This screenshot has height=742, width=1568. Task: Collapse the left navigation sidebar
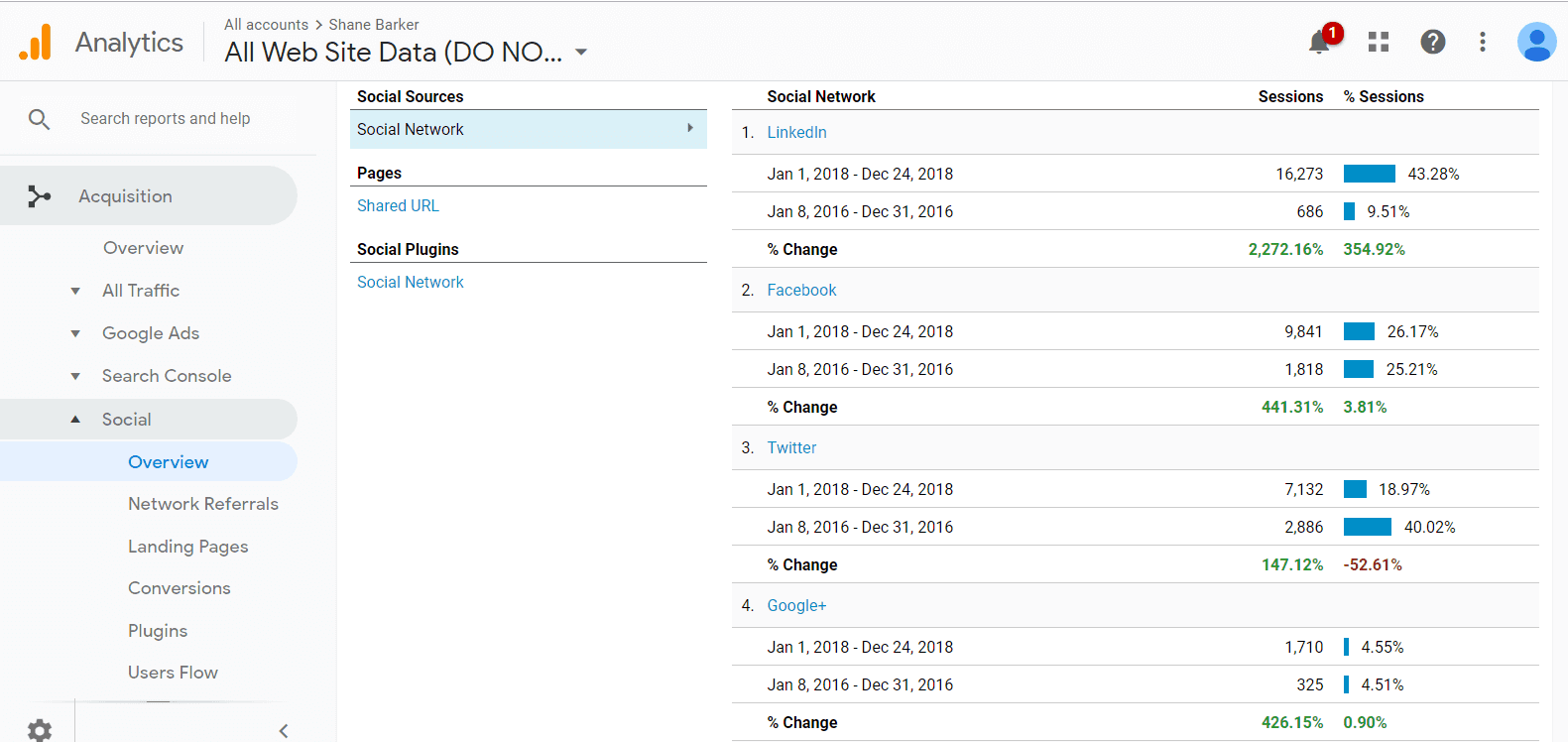[x=284, y=730]
